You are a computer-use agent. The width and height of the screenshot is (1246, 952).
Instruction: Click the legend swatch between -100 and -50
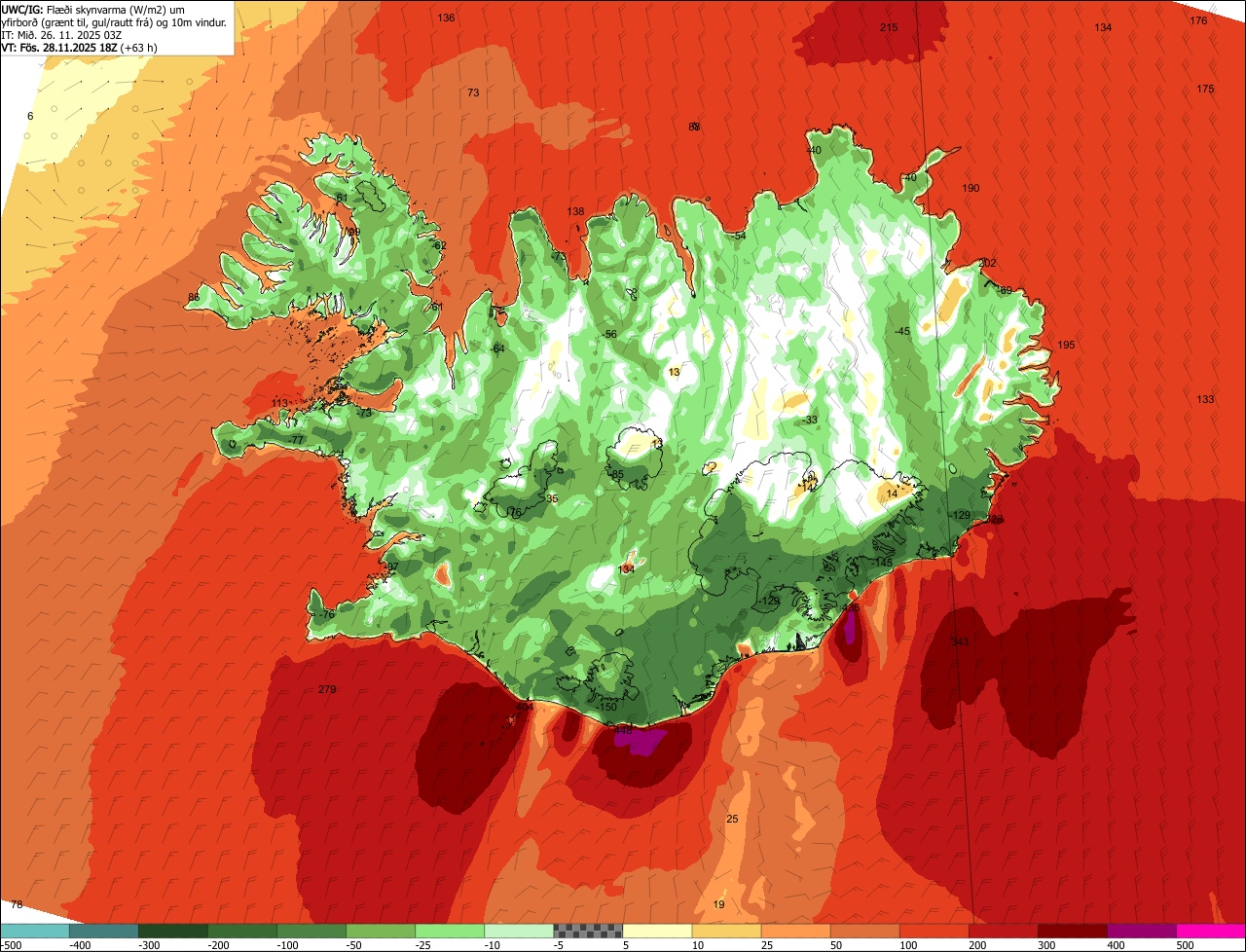(x=311, y=931)
